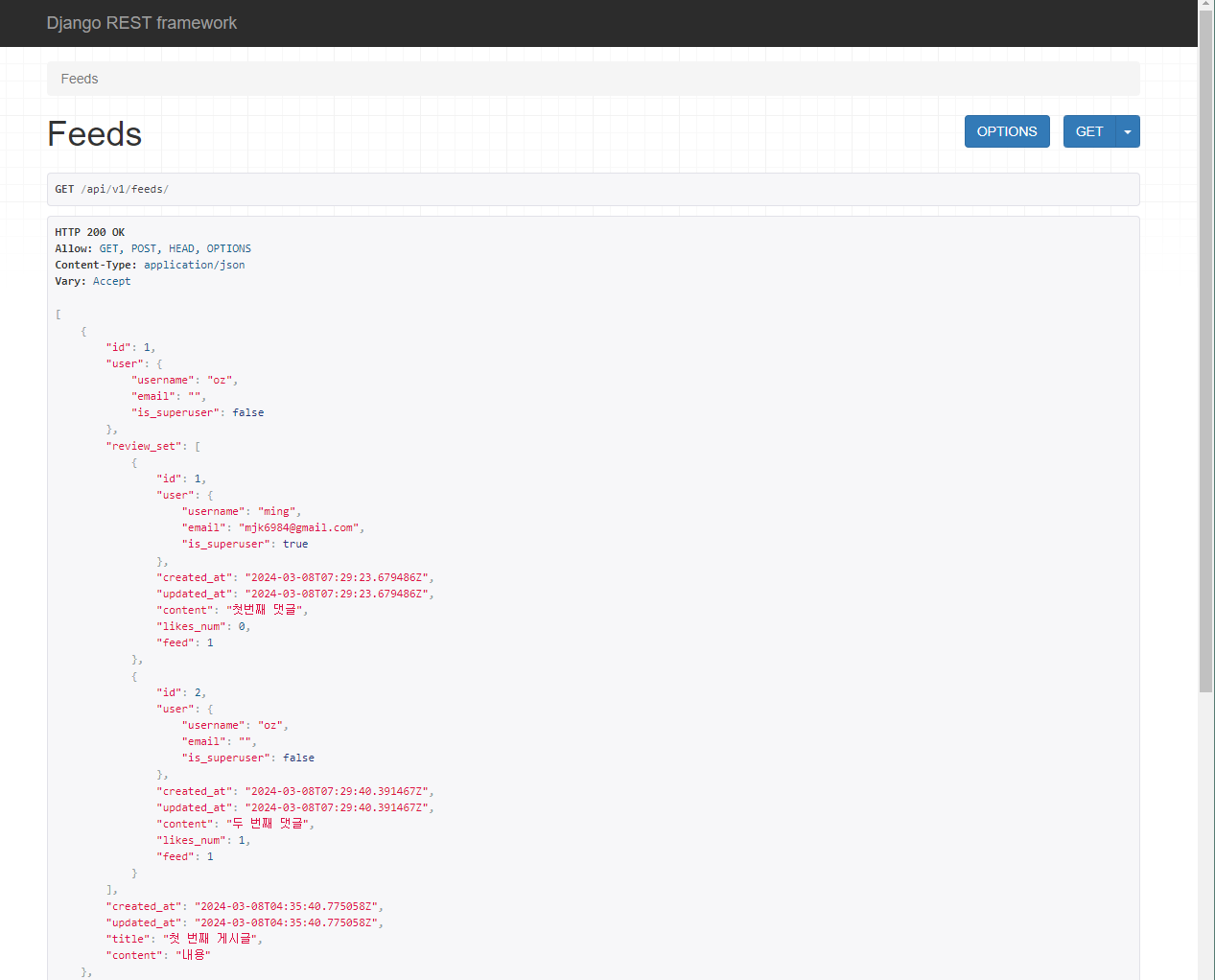Open the Django REST framework navbar link

[141, 22]
